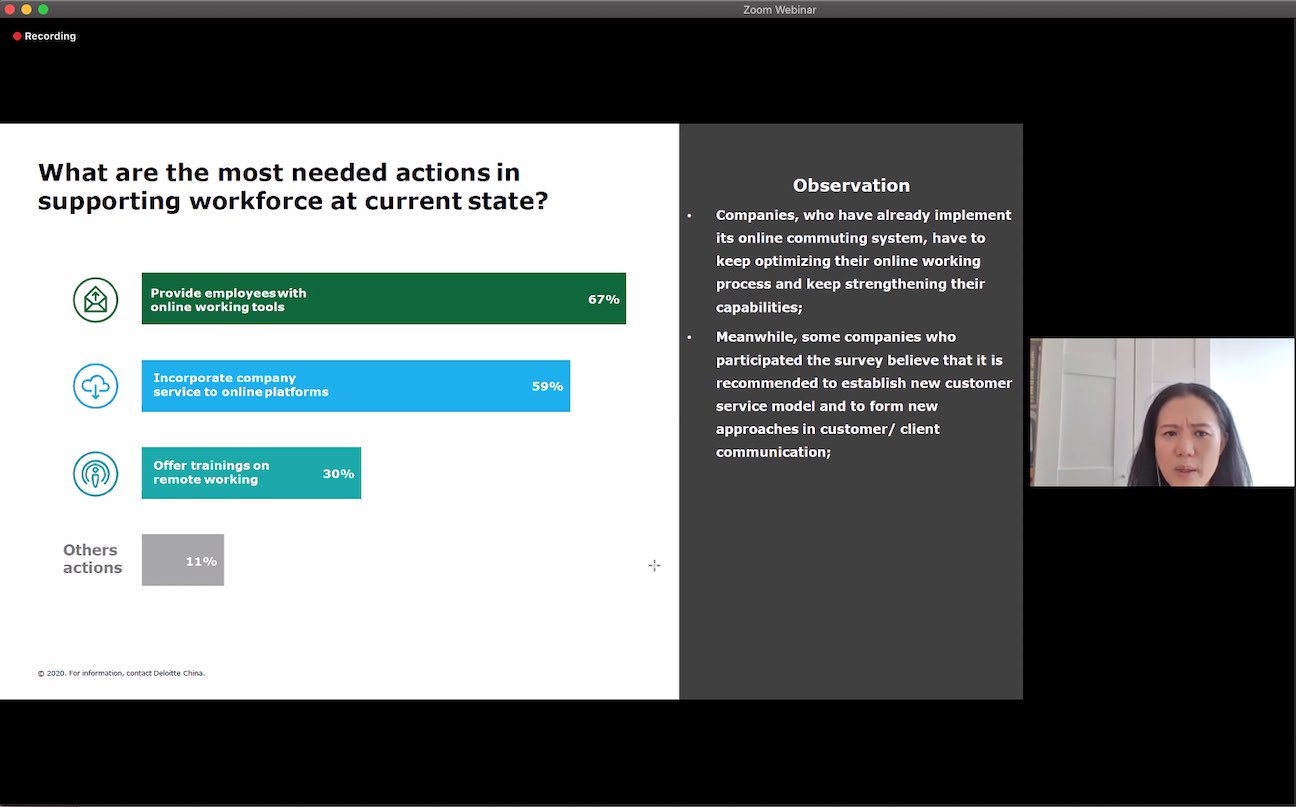
Task: Select the teal 30% remote working bar
Action: click(251, 473)
